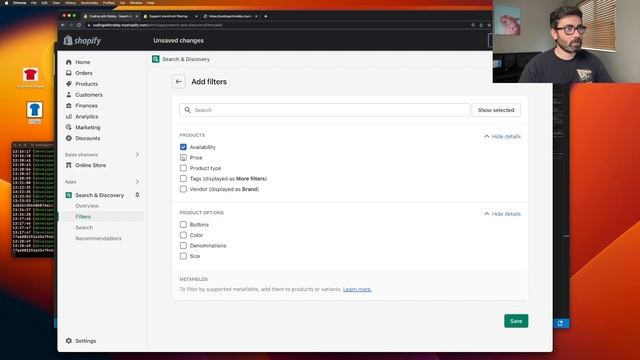
Task: Click the pin icon beside Search & Discovery
Action: 138,195
